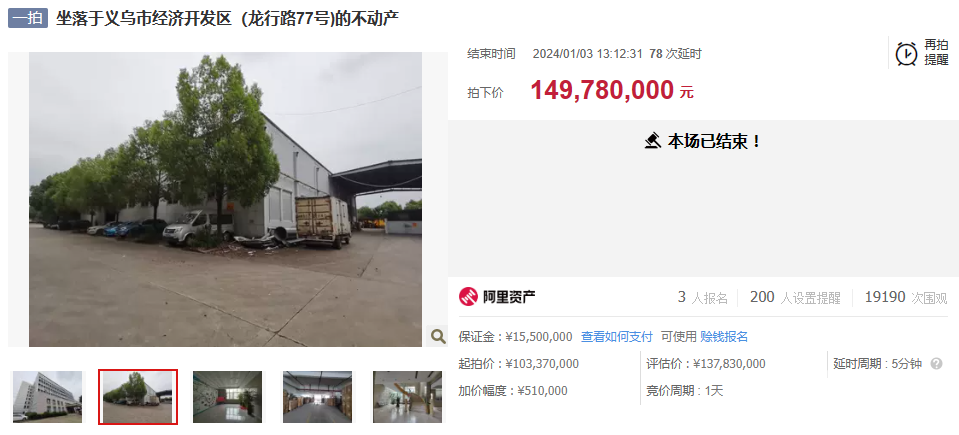Screen dimensions: 959x435
Task: Select the fourth thumbnail of warehouse storage
Action: [317, 397]
